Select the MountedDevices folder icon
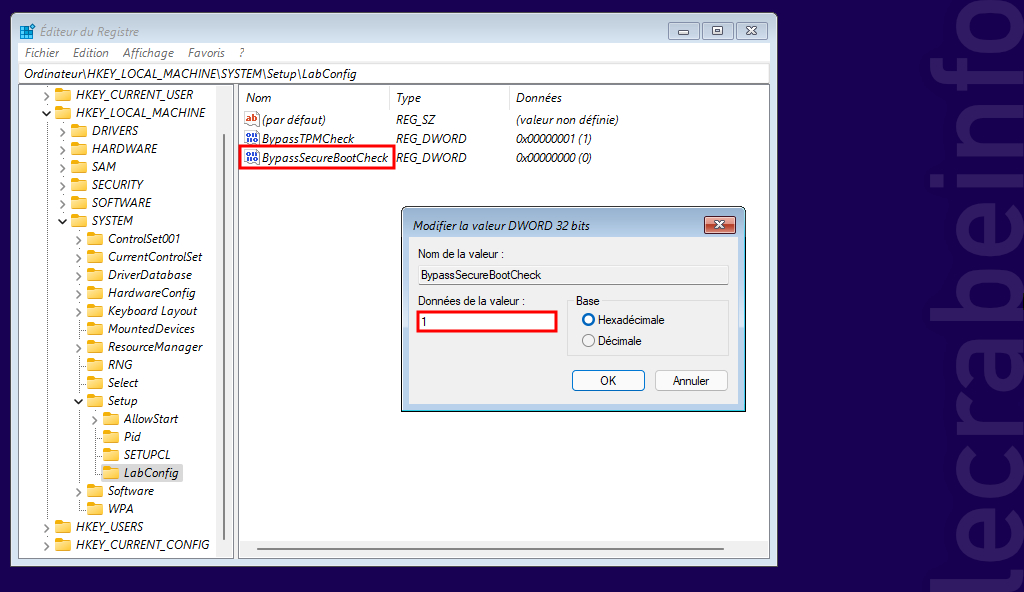 [95, 329]
